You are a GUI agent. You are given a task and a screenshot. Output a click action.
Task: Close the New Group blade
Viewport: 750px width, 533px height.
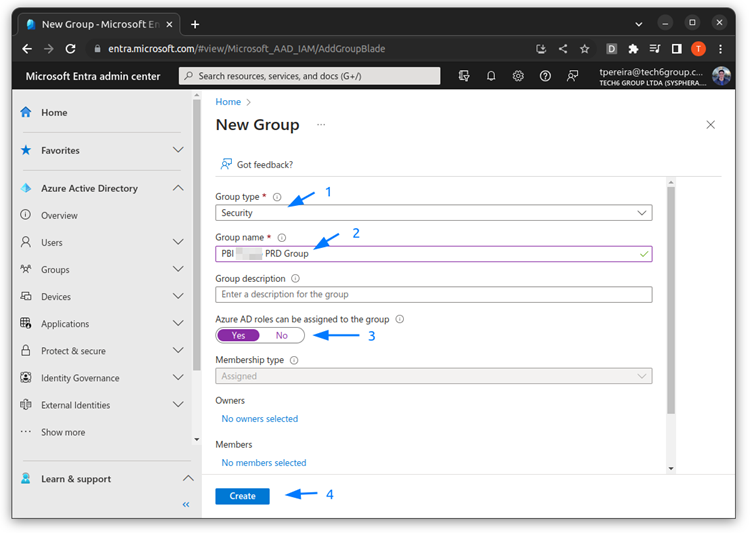tap(710, 125)
